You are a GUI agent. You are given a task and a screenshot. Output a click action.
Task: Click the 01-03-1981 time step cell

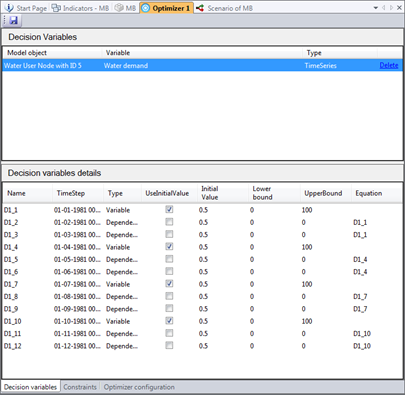click(78, 235)
